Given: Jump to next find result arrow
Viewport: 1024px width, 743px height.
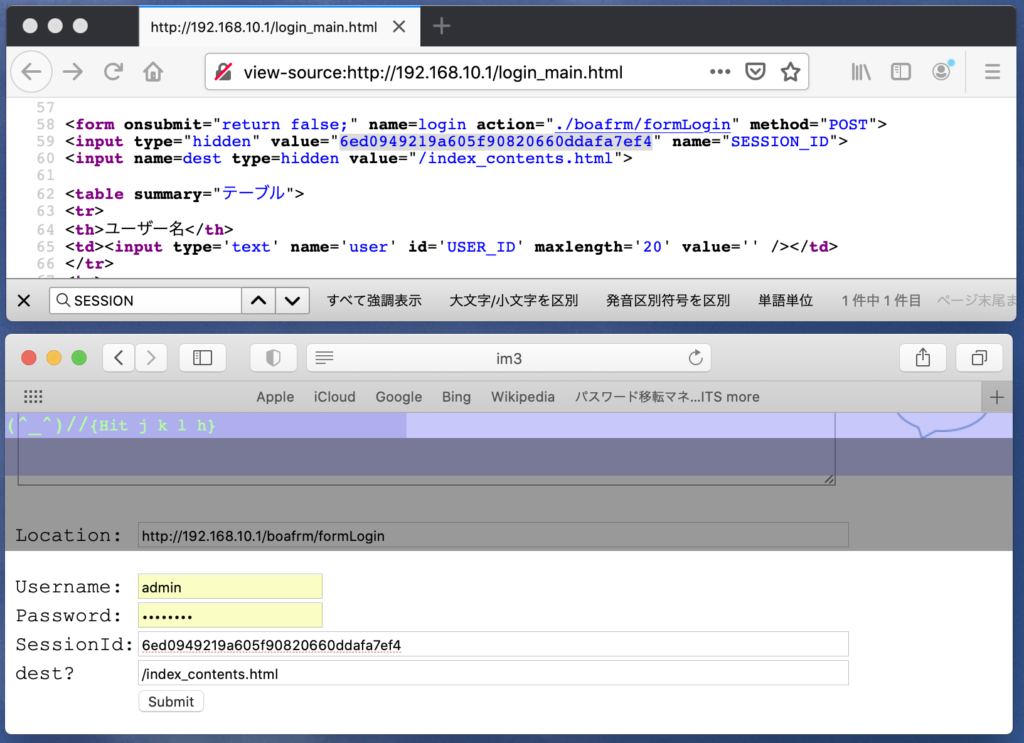Looking at the screenshot, I should 291,300.
